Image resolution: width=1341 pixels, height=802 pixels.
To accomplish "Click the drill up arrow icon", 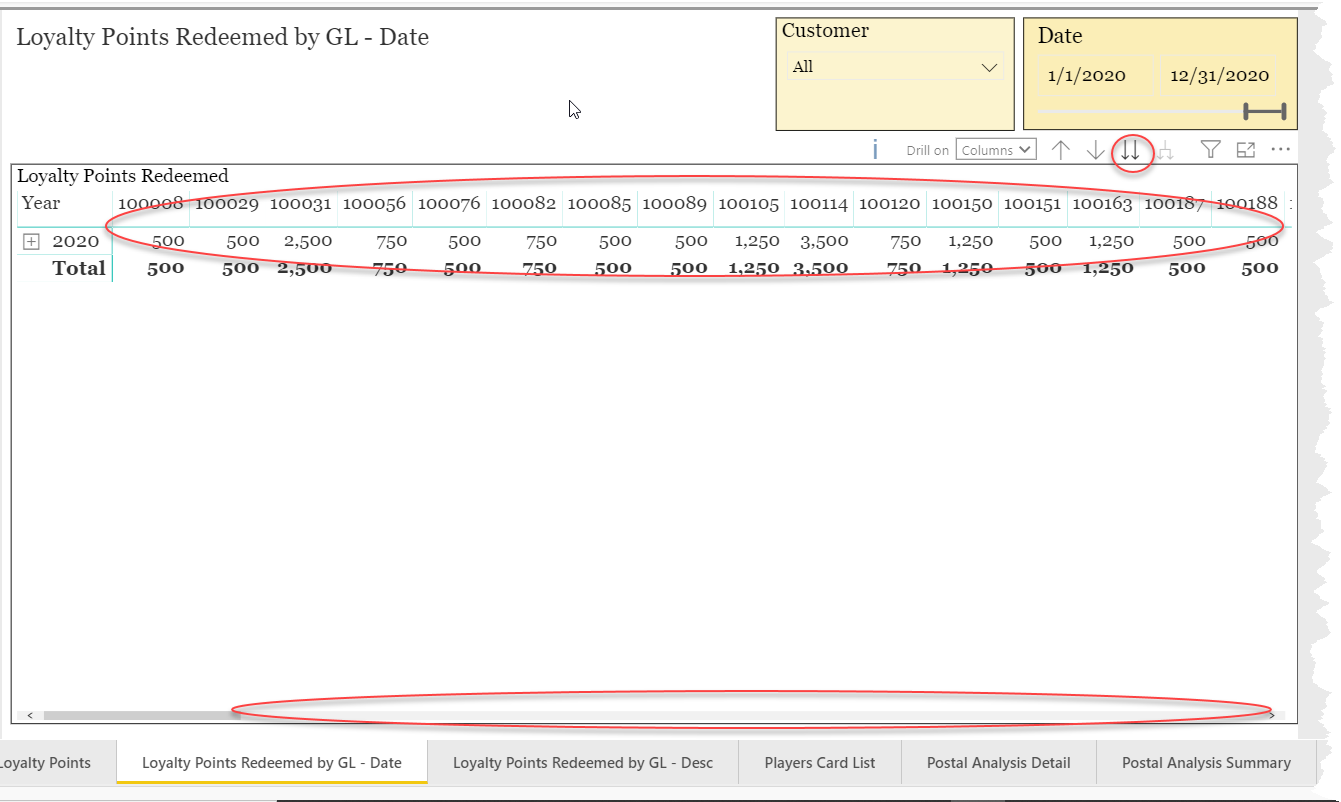I will point(1061,150).
